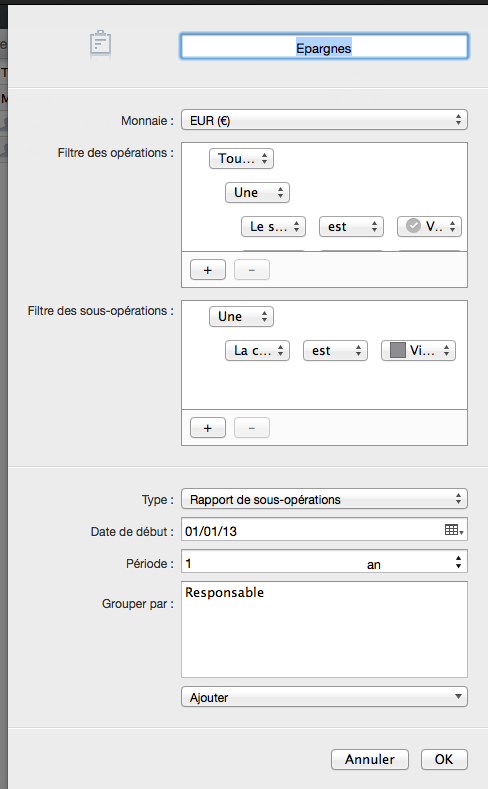The image size is (488, 789).
Task: Open the gray swatch 'Vi...' value dropdown
Action: [x=418, y=351]
